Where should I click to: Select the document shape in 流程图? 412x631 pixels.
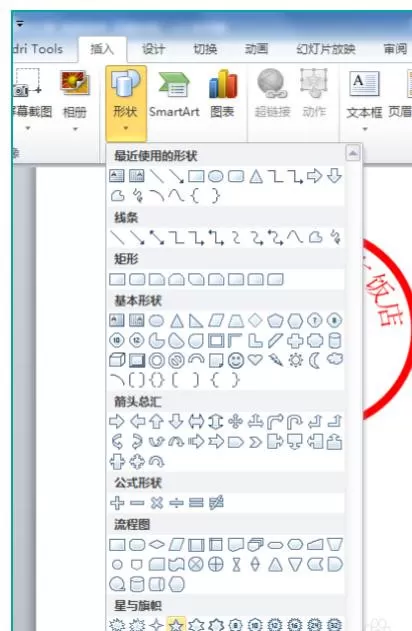click(x=236, y=545)
